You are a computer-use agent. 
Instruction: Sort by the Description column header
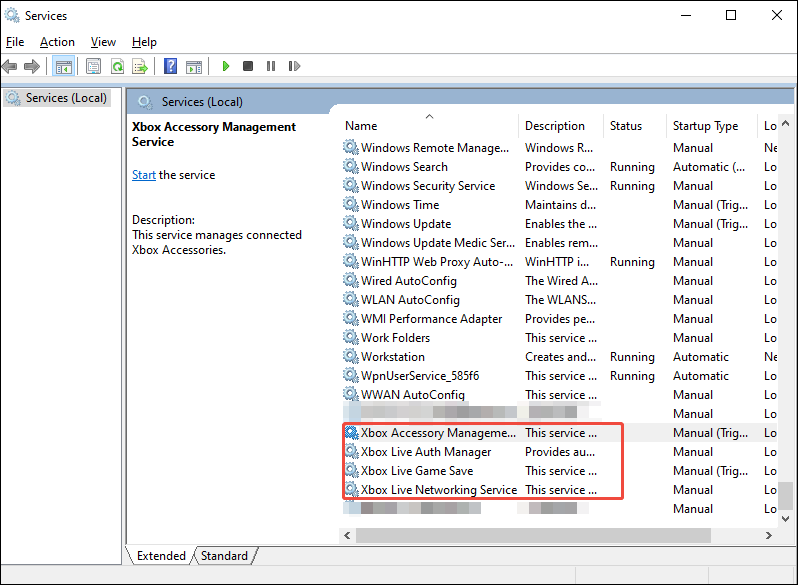coord(561,126)
